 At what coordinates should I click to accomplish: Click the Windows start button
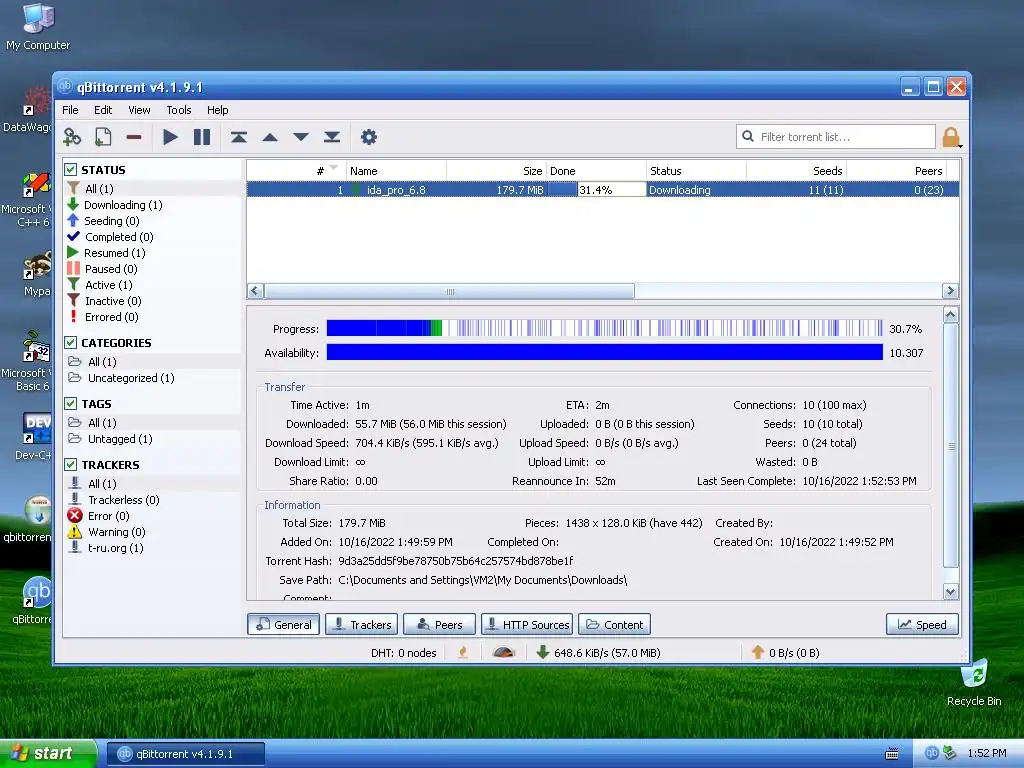coord(48,753)
